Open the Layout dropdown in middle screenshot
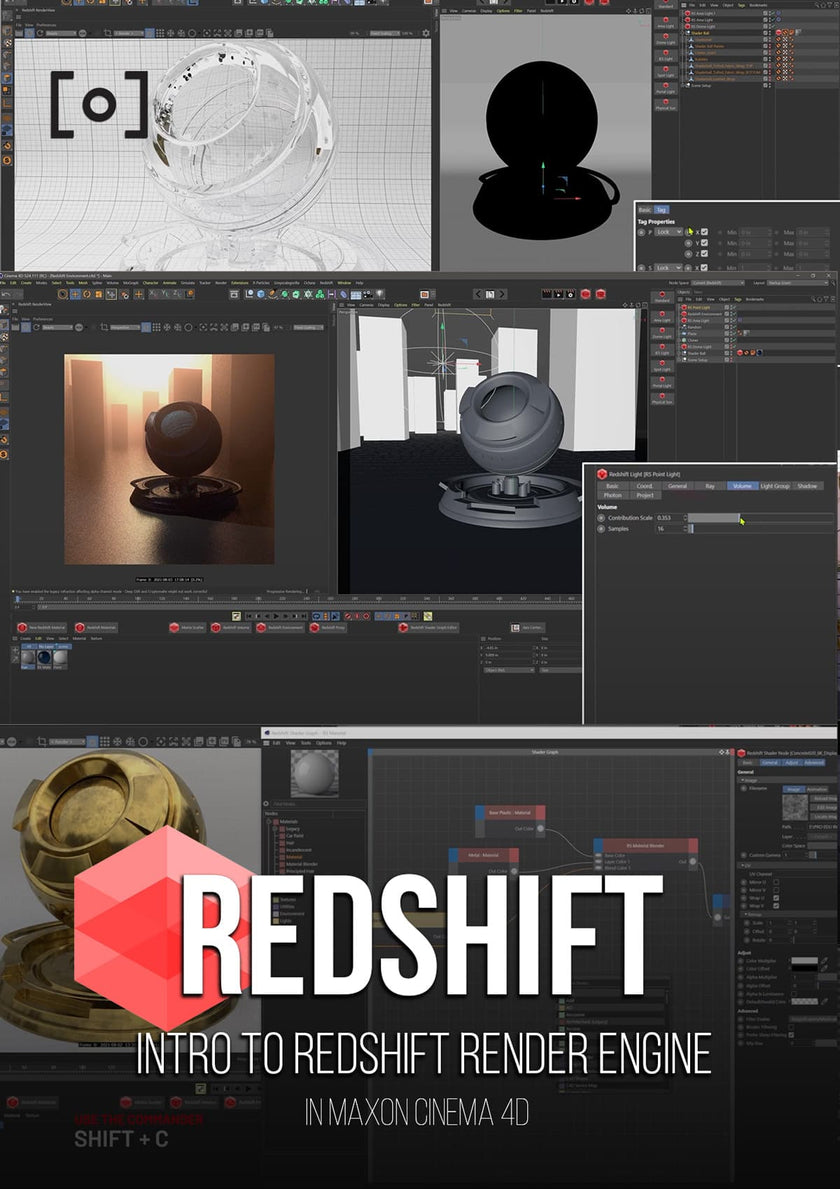This screenshot has width=840, height=1189. (798, 283)
